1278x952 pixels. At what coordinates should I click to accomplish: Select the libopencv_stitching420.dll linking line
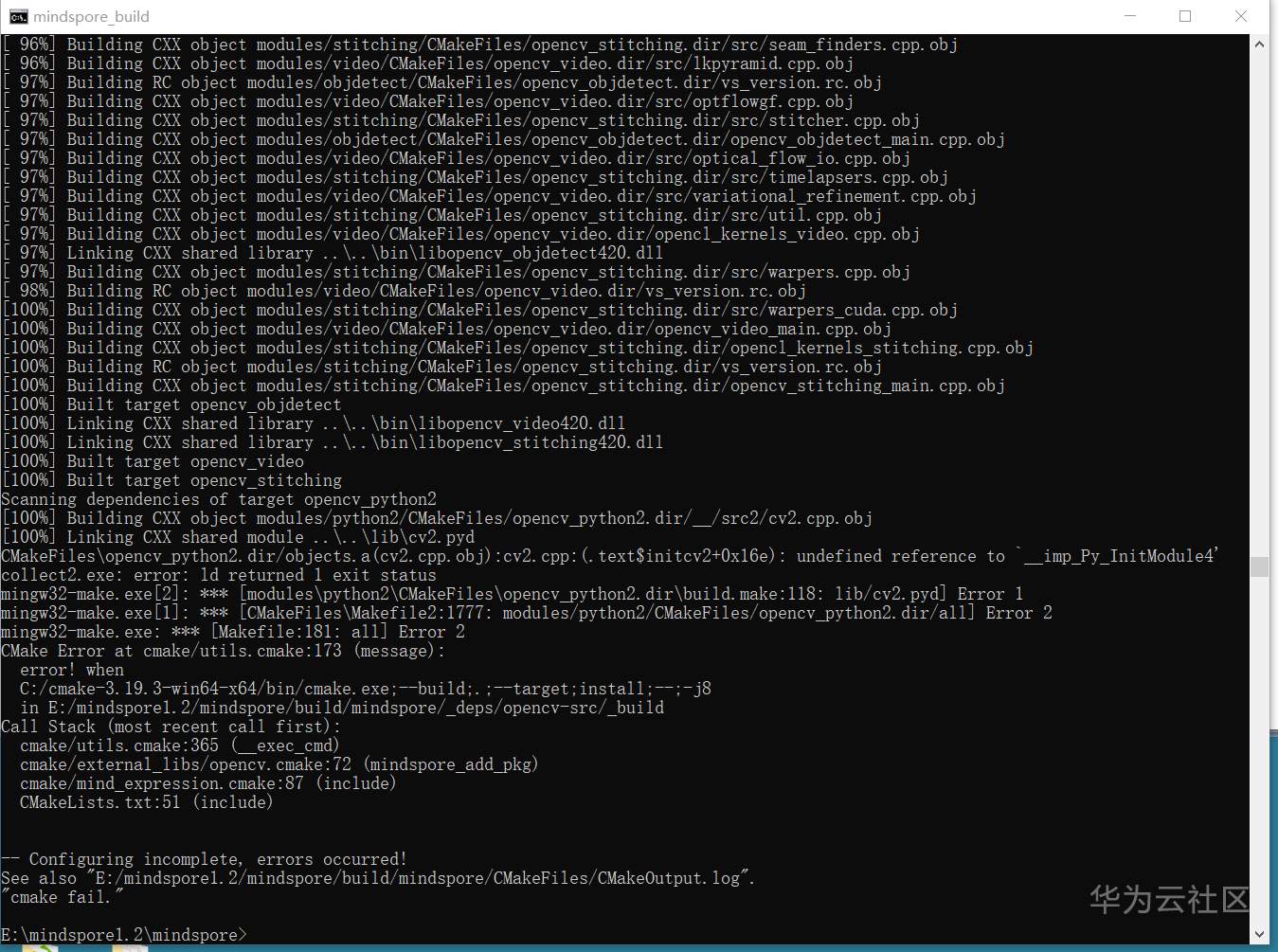(333, 442)
